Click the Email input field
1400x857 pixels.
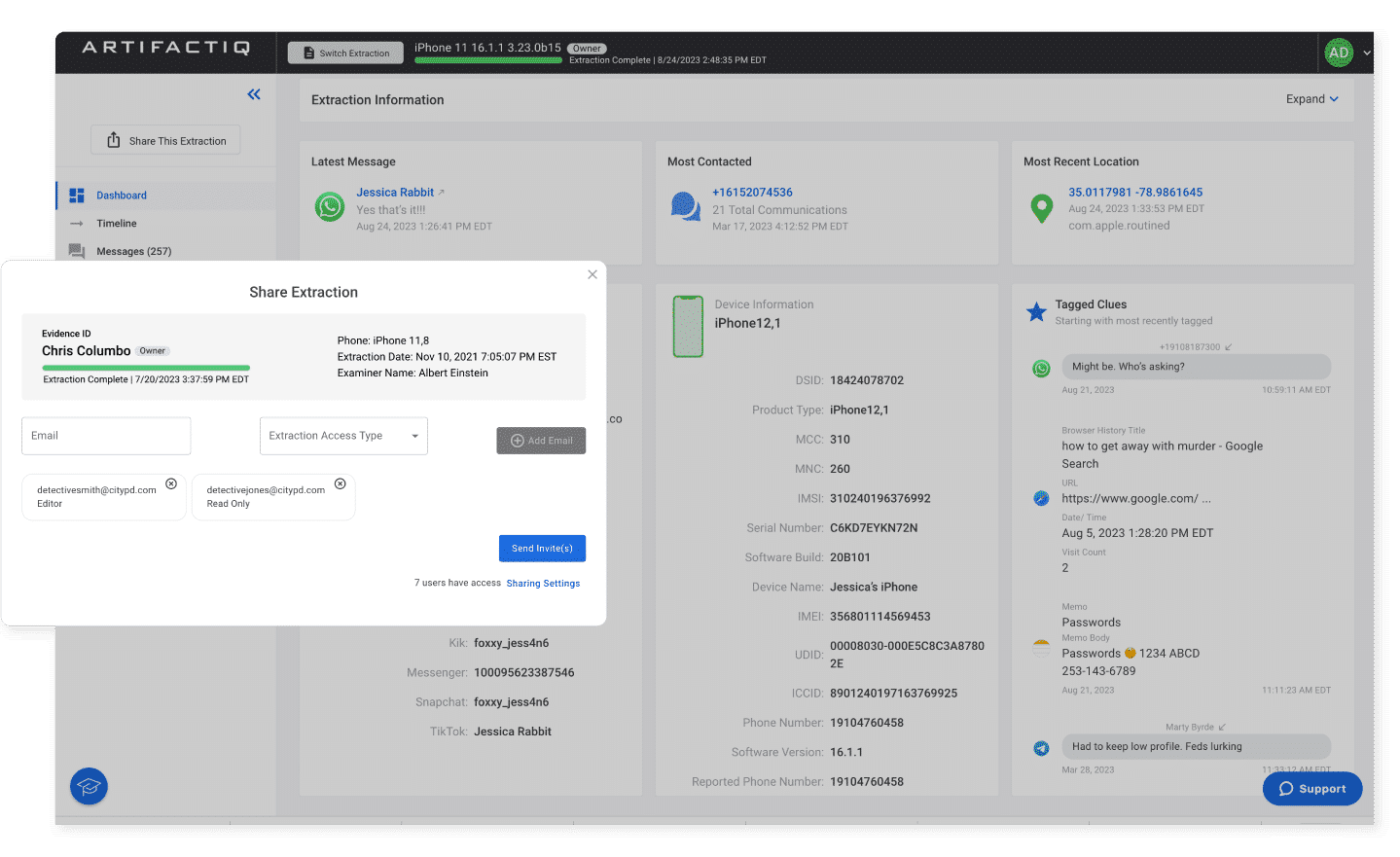tap(106, 436)
